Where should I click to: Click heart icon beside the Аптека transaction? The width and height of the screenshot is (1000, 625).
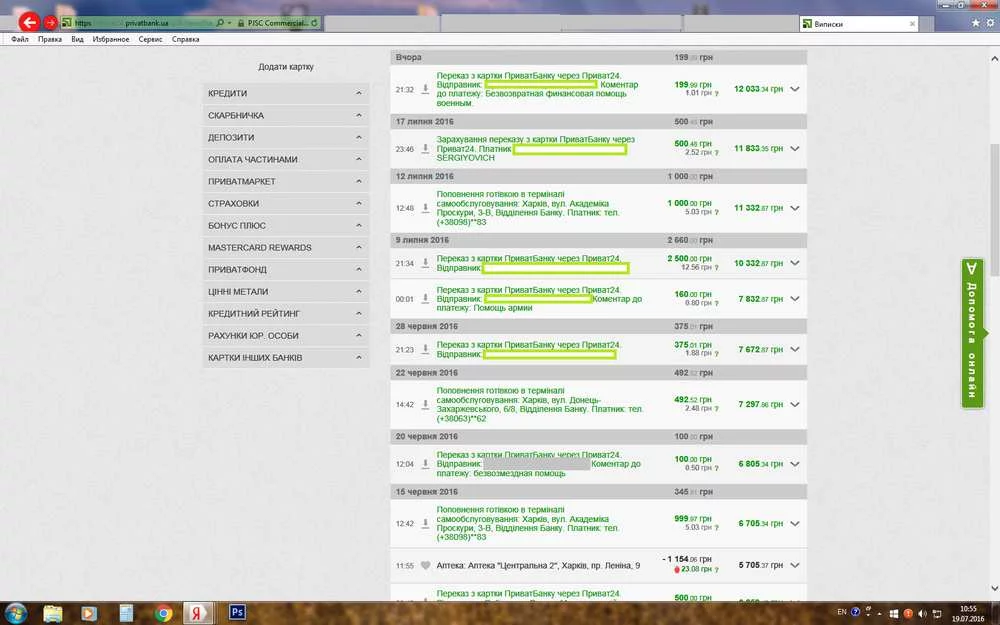click(425, 565)
